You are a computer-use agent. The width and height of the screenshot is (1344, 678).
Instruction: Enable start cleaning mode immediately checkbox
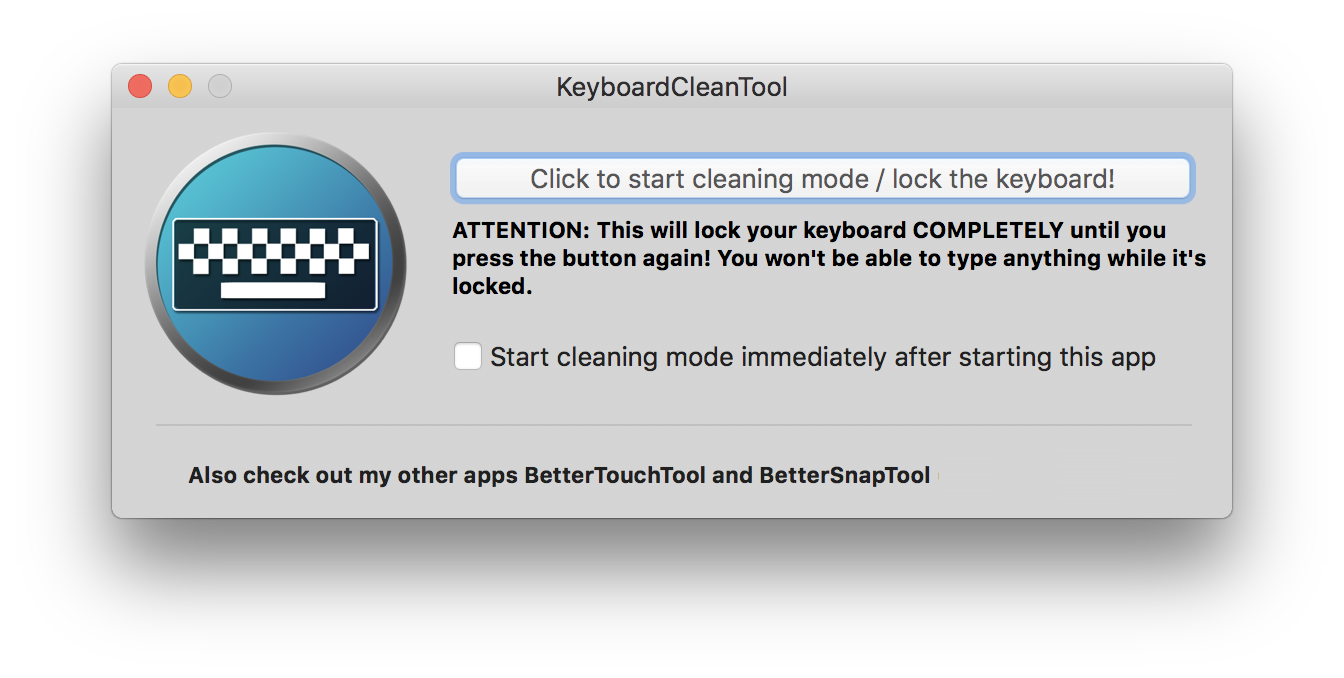point(468,357)
